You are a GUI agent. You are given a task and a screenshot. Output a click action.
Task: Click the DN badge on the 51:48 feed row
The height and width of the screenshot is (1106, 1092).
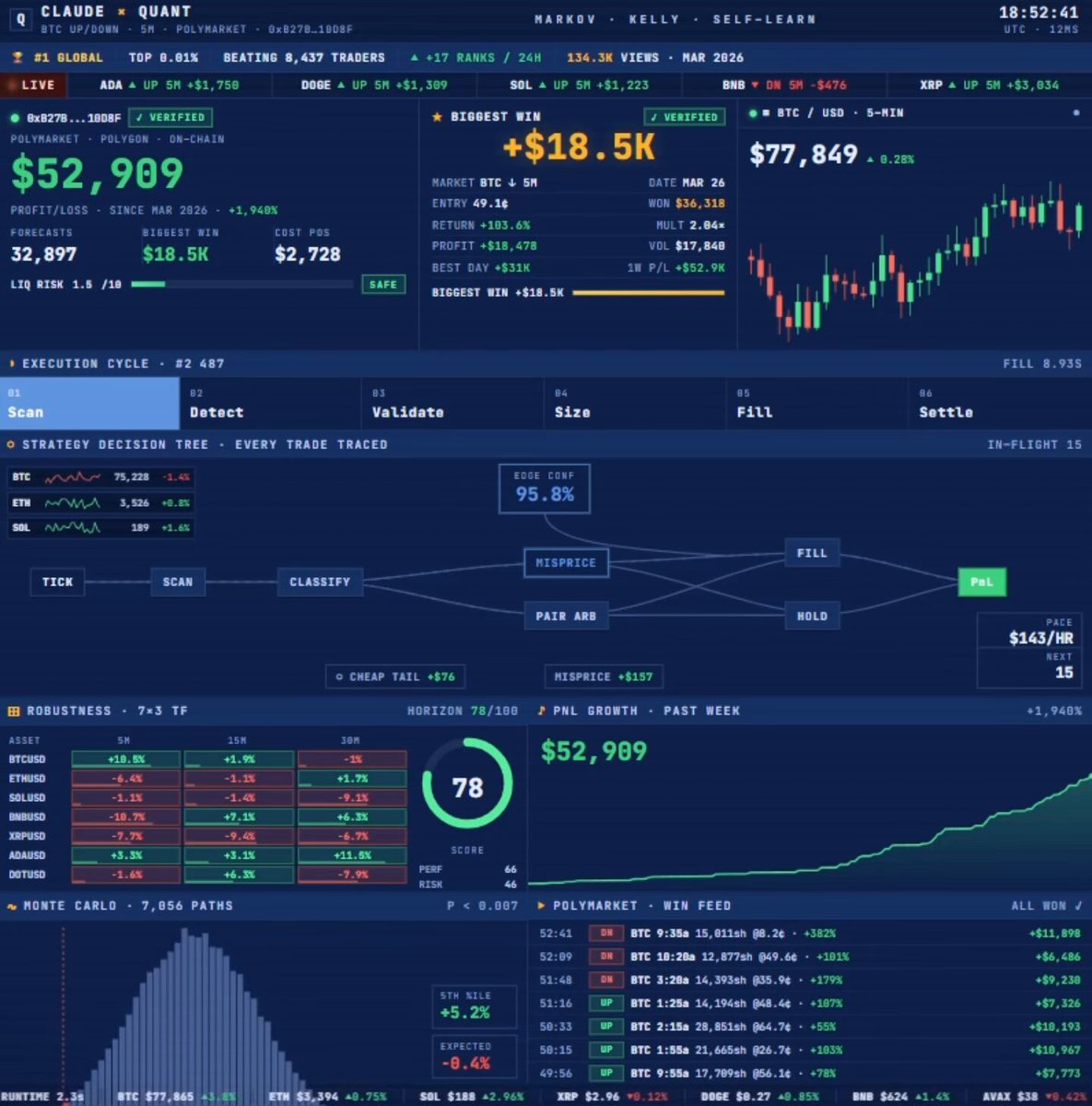click(x=606, y=980)
